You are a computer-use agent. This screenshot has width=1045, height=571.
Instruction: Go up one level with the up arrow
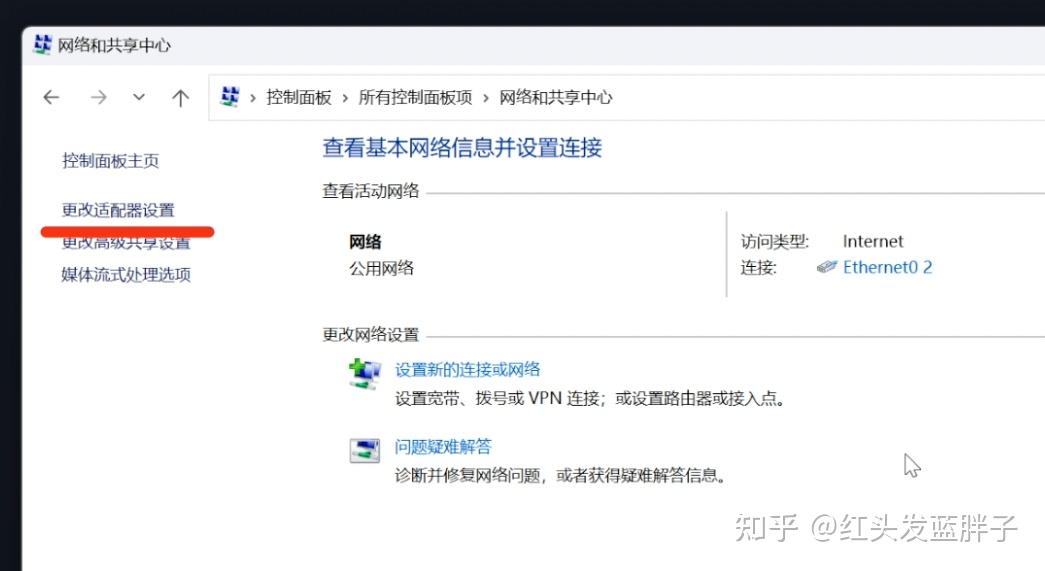tap(180, 97)
